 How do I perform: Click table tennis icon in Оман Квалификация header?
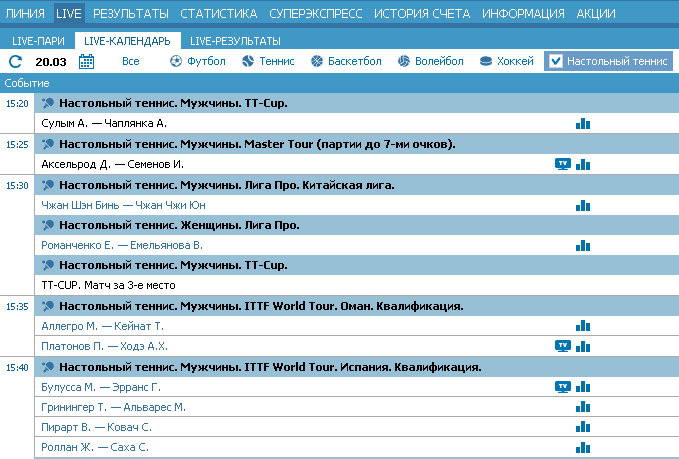[48, 306]
